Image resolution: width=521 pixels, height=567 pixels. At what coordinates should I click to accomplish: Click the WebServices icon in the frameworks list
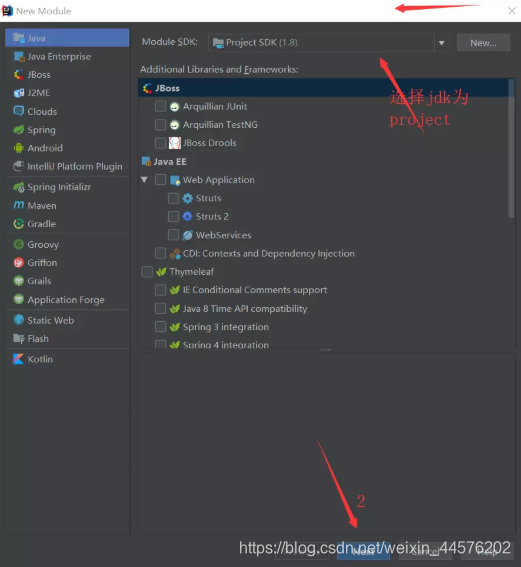coord(187,235)
